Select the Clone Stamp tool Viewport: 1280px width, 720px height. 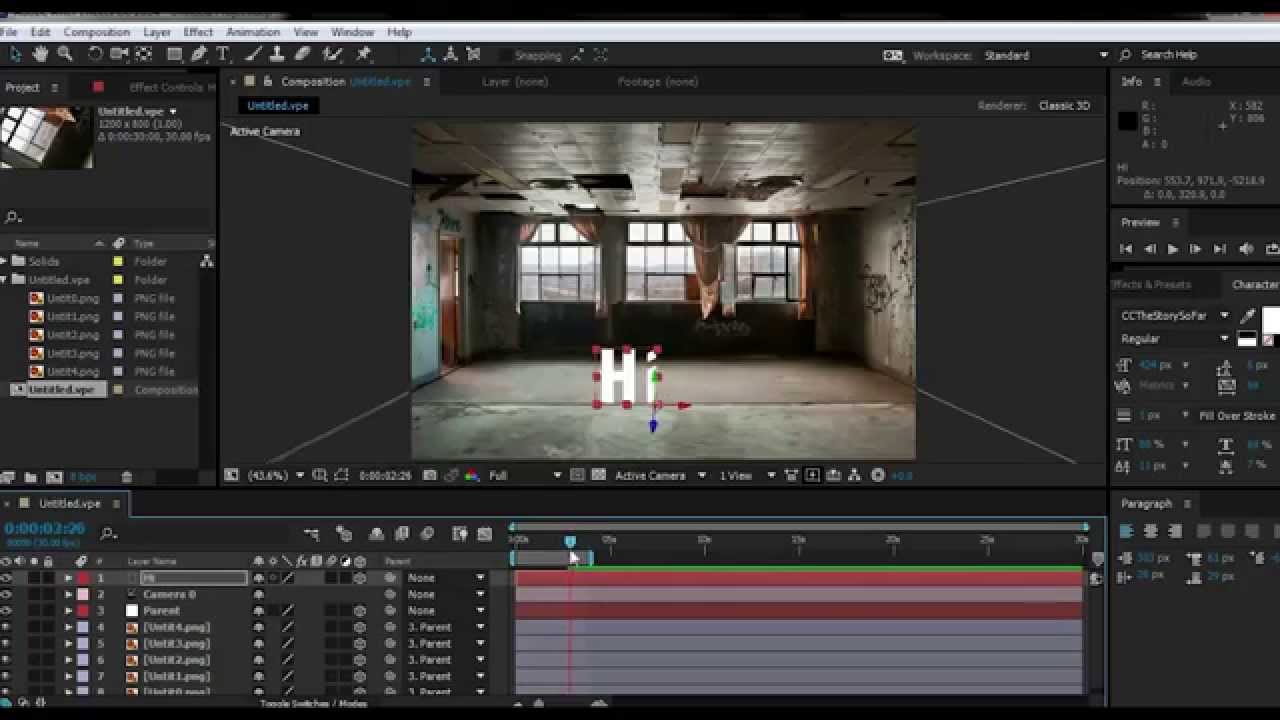278,54
